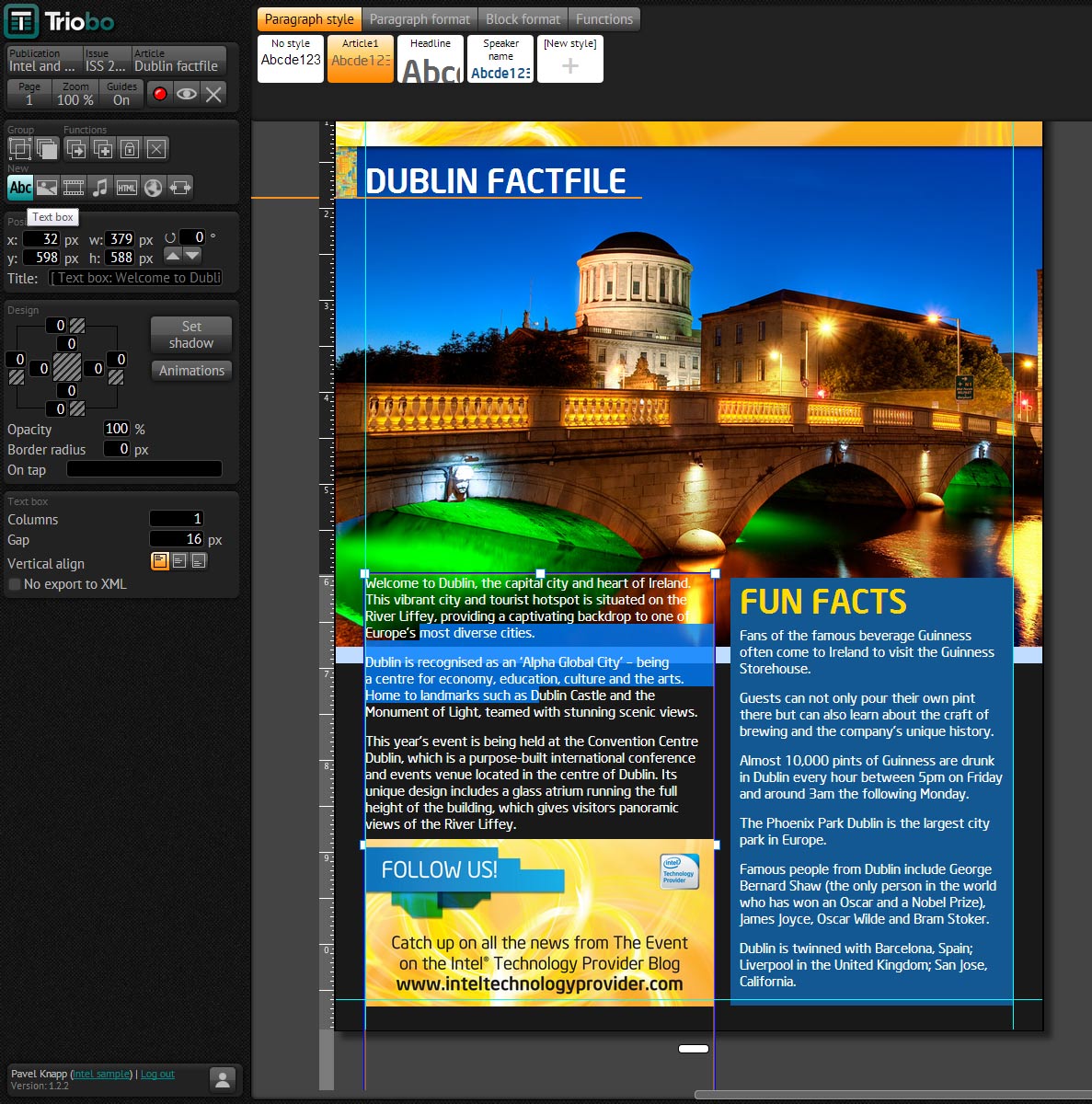The height and width of the screenshot is (1104, 1092).
Task: Turn off the Guides
Action: (x=122, y=92)
